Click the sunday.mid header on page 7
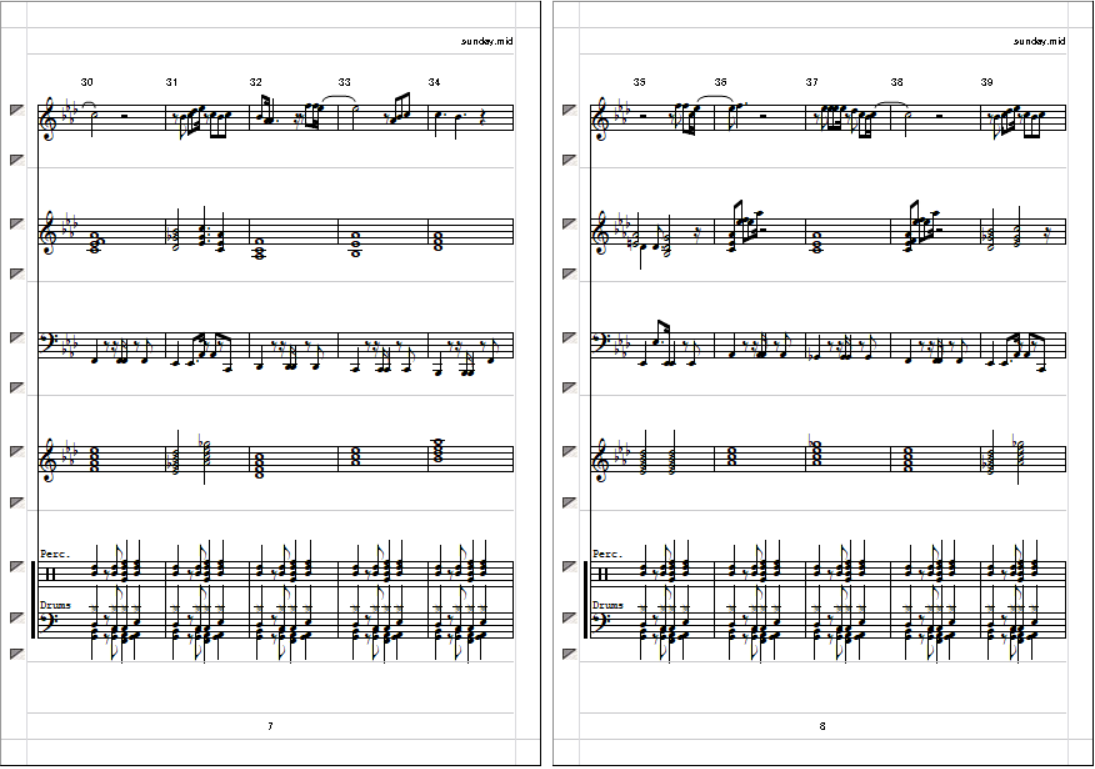This screenshot has width=1095, height=769. (x=487, y=41)
